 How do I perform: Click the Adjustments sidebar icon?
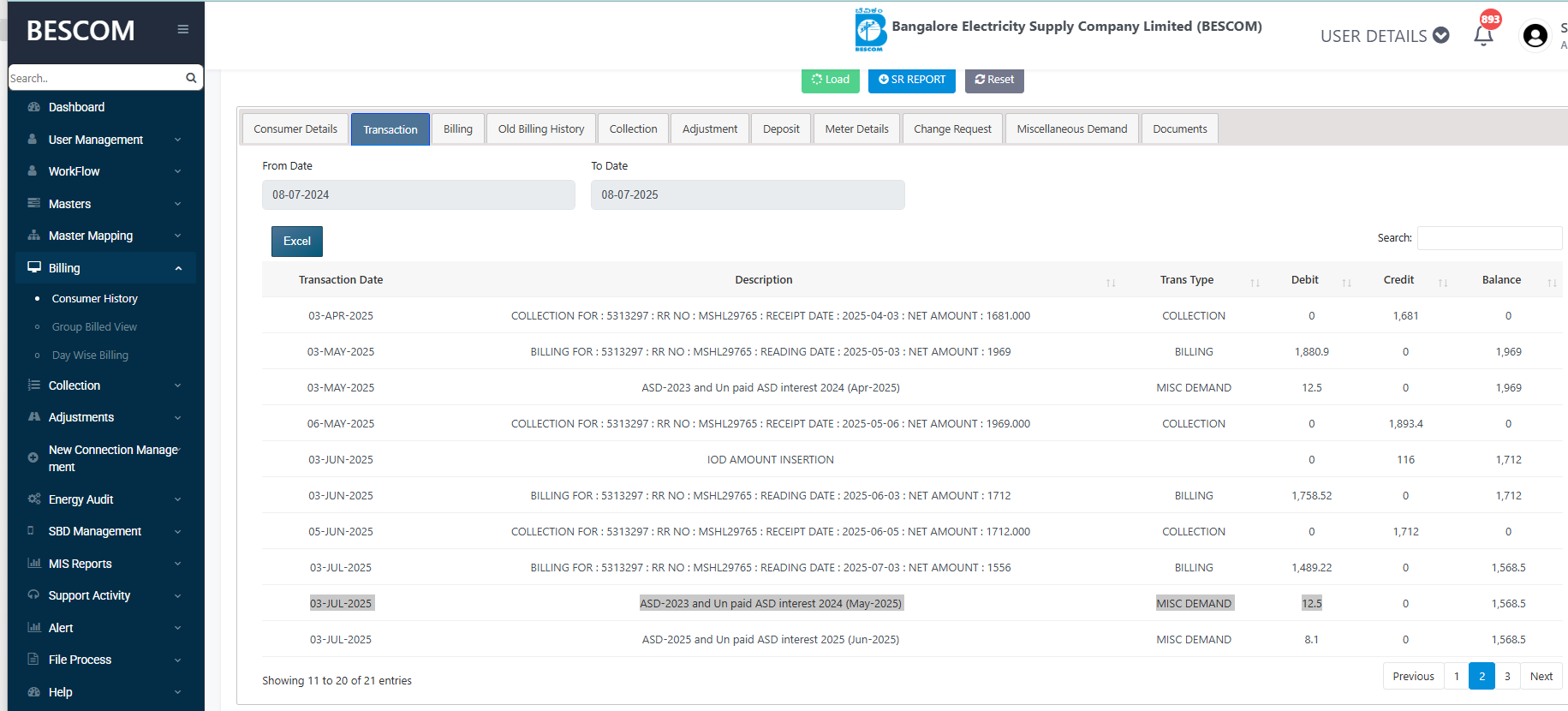(34, 417)
